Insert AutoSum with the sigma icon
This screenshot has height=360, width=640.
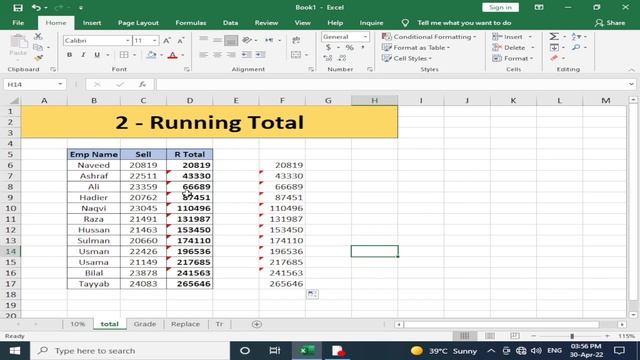click(553, 37)
